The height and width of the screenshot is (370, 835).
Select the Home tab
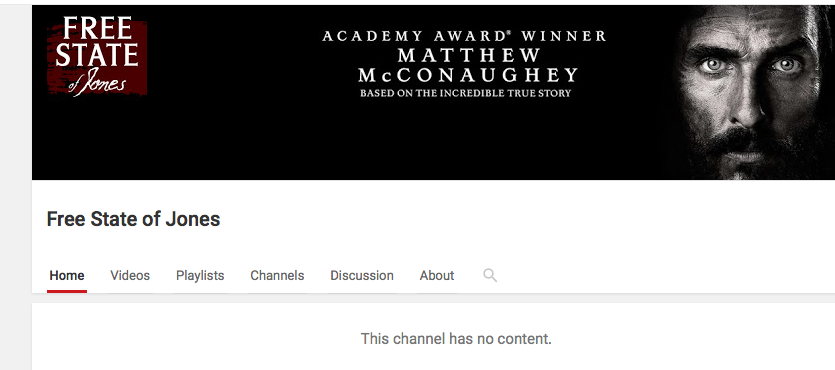(67, 276)
